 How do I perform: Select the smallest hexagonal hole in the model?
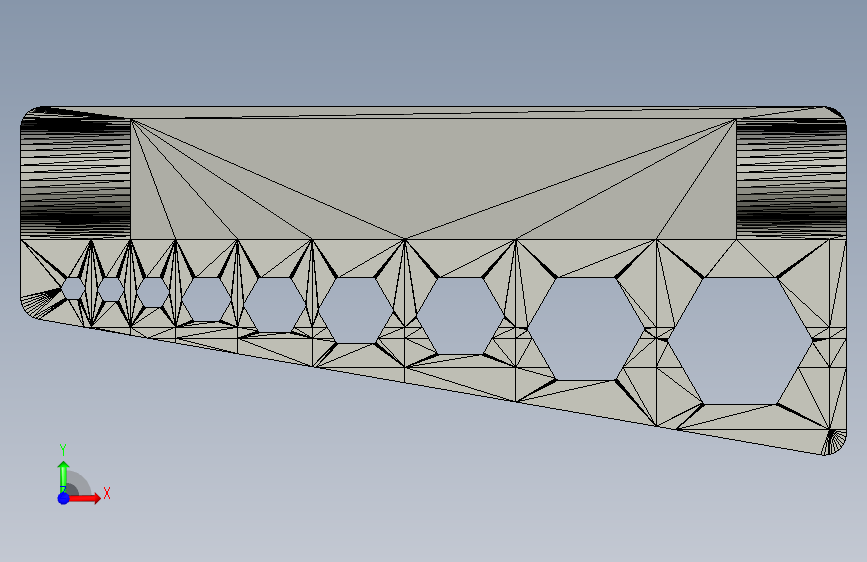click(73, 289)
